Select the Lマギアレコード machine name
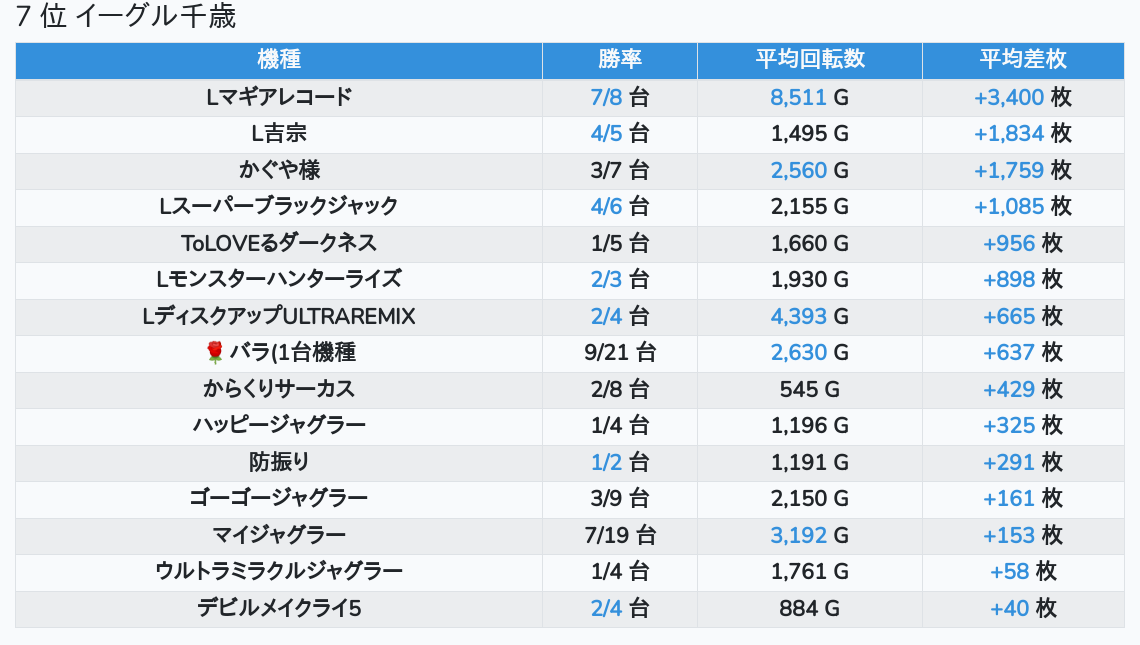 click(x=279, y=97)
